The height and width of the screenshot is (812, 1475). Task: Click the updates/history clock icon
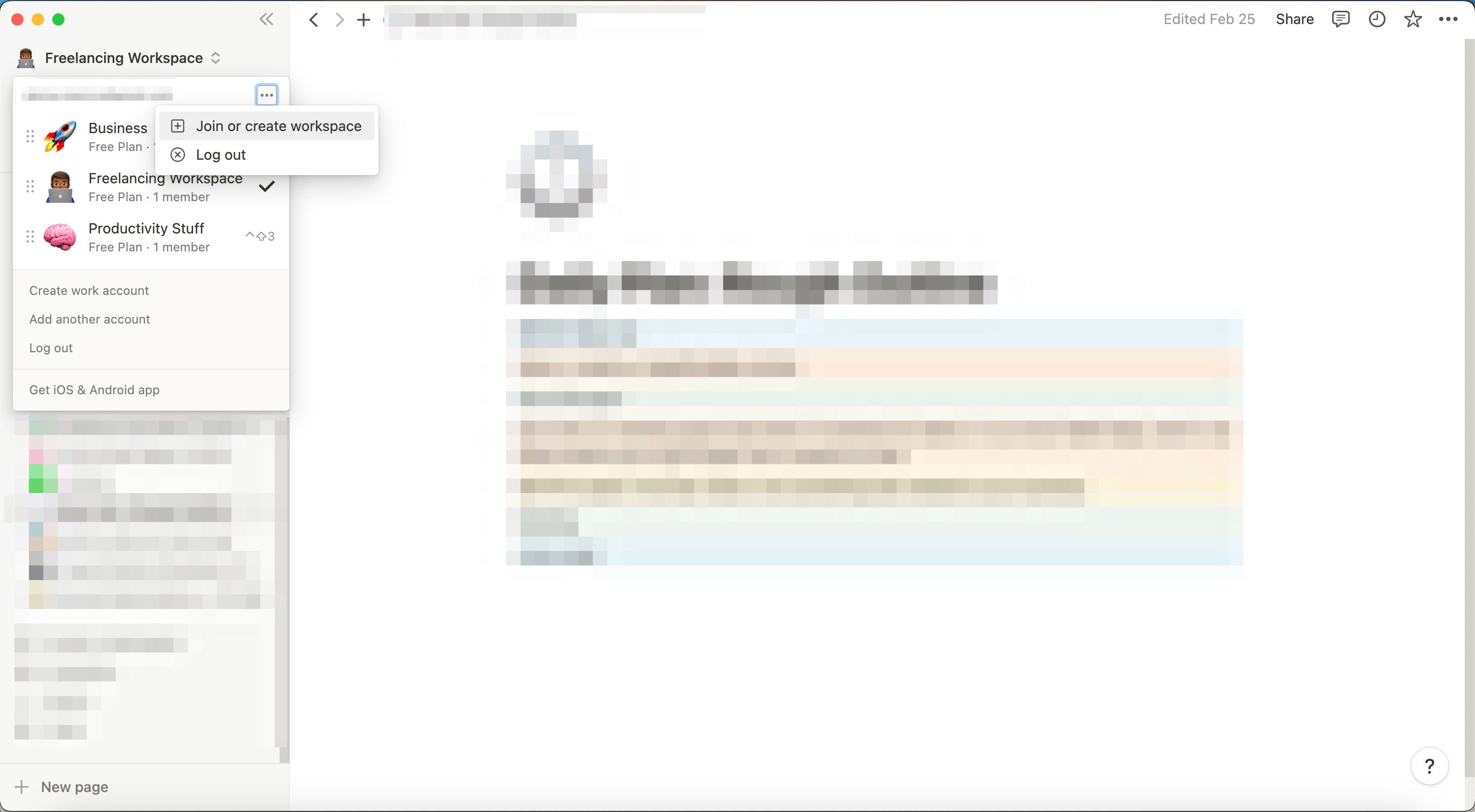pos(1376,19)
